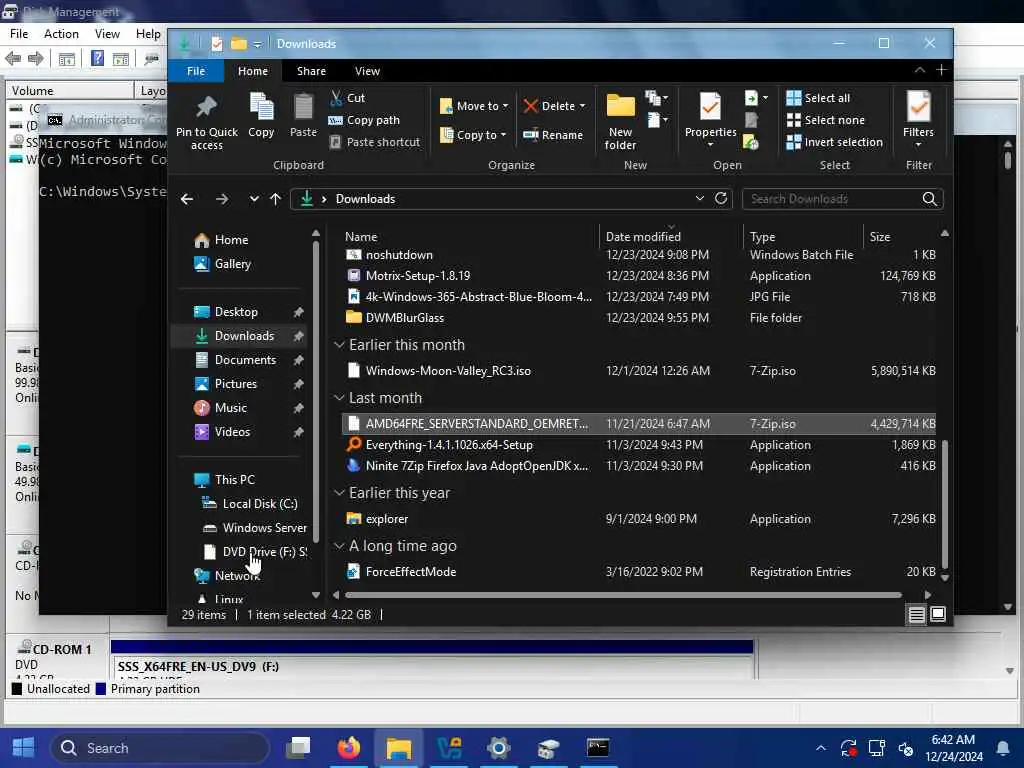Open Downloads in navigation pane

click(238, 336)
